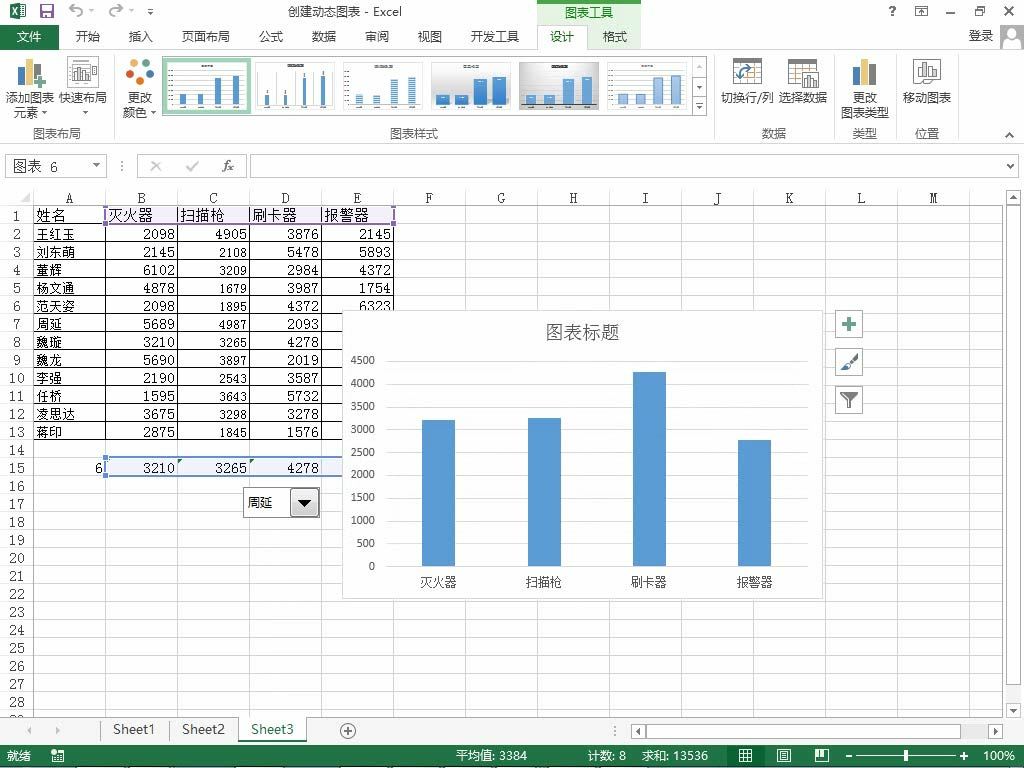Click the green plus chart elements button

tap(848, 324)
